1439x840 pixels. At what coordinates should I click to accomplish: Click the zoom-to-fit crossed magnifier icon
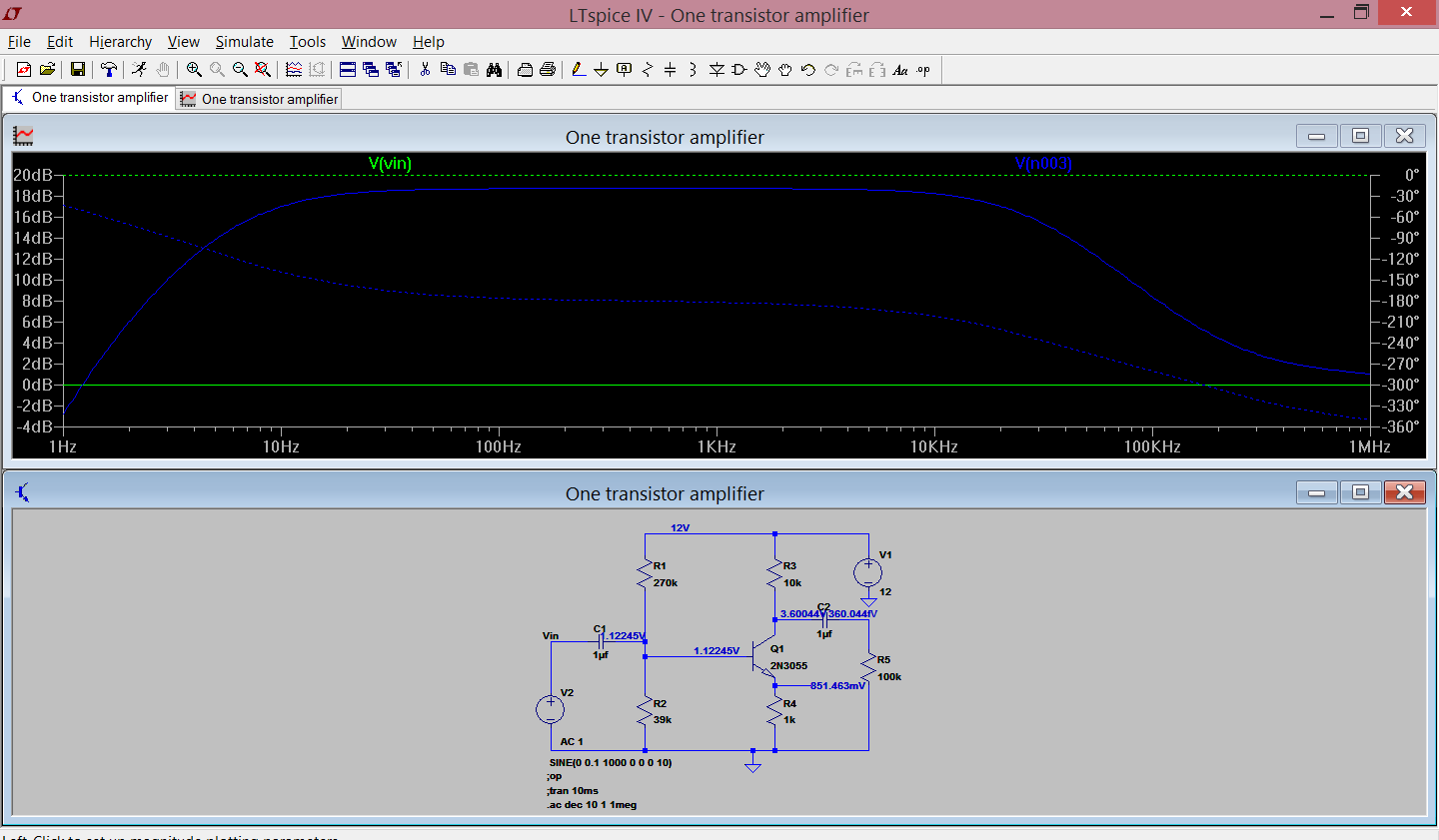pyautogui.click(x=263, y=69)
